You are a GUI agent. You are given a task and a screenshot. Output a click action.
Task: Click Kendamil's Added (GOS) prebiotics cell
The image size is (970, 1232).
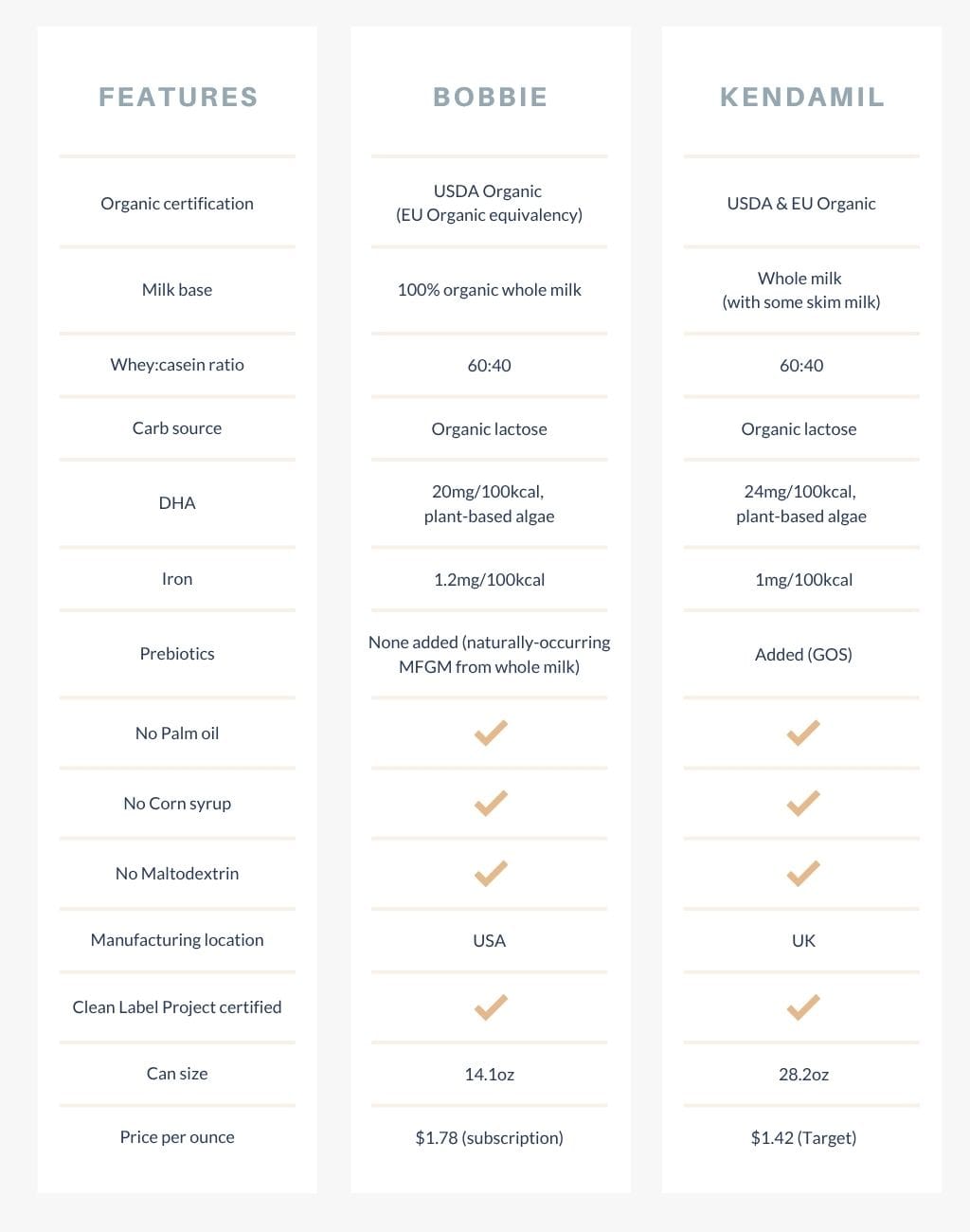[803, 654]
